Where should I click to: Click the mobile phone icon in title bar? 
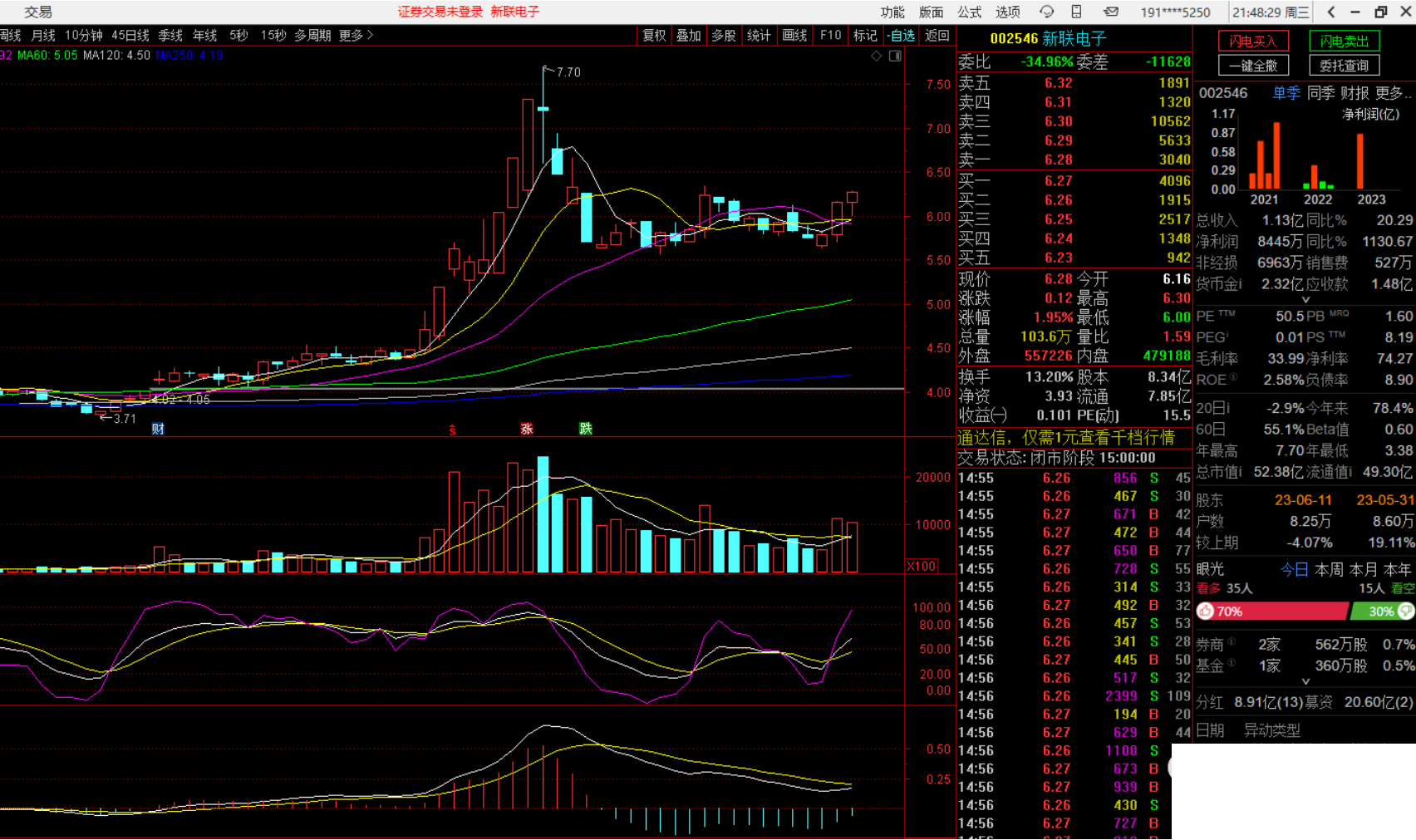pyautogui.click(x=1076, y=12)
